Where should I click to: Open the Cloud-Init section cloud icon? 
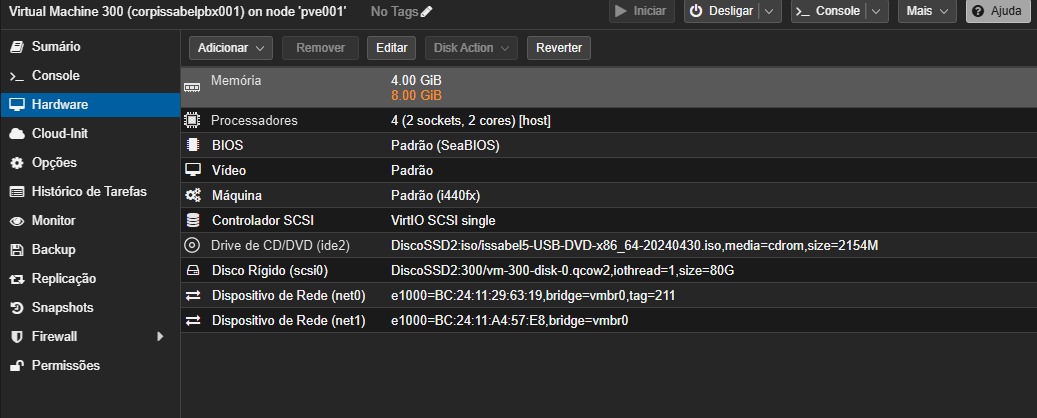click(x=16, y=134)
